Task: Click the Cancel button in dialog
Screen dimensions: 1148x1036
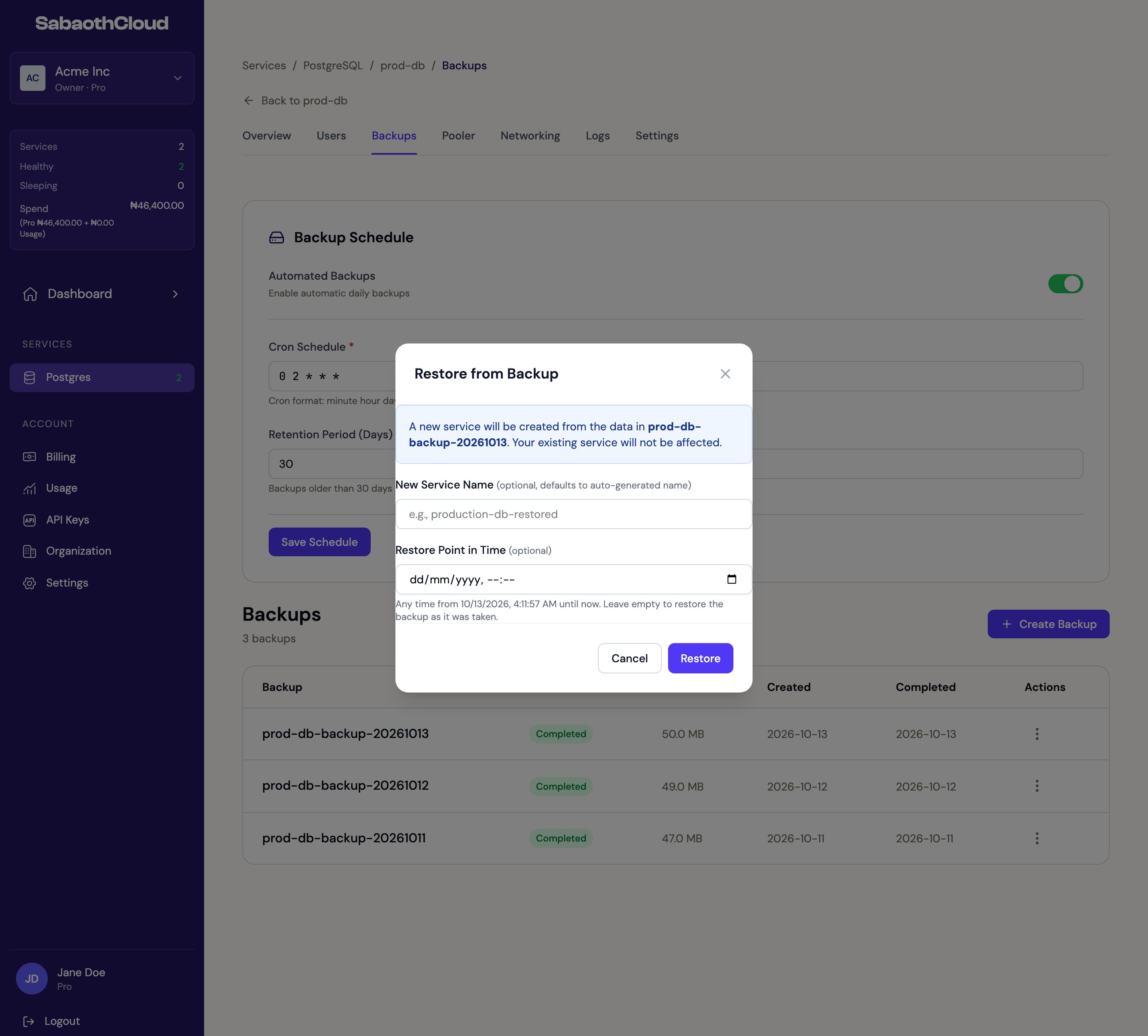Action: [x=629, y=658]
